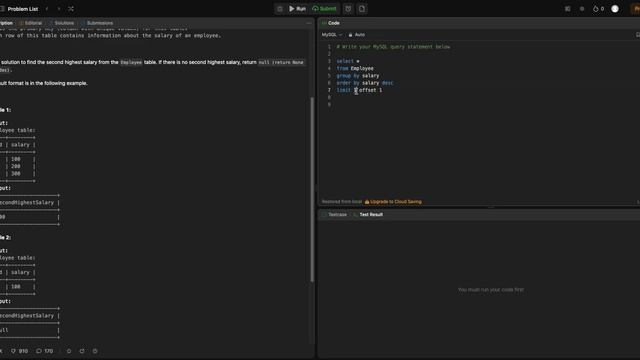Submit the solution using green Submit button
The image size is (640, 360).
point(325,9)
